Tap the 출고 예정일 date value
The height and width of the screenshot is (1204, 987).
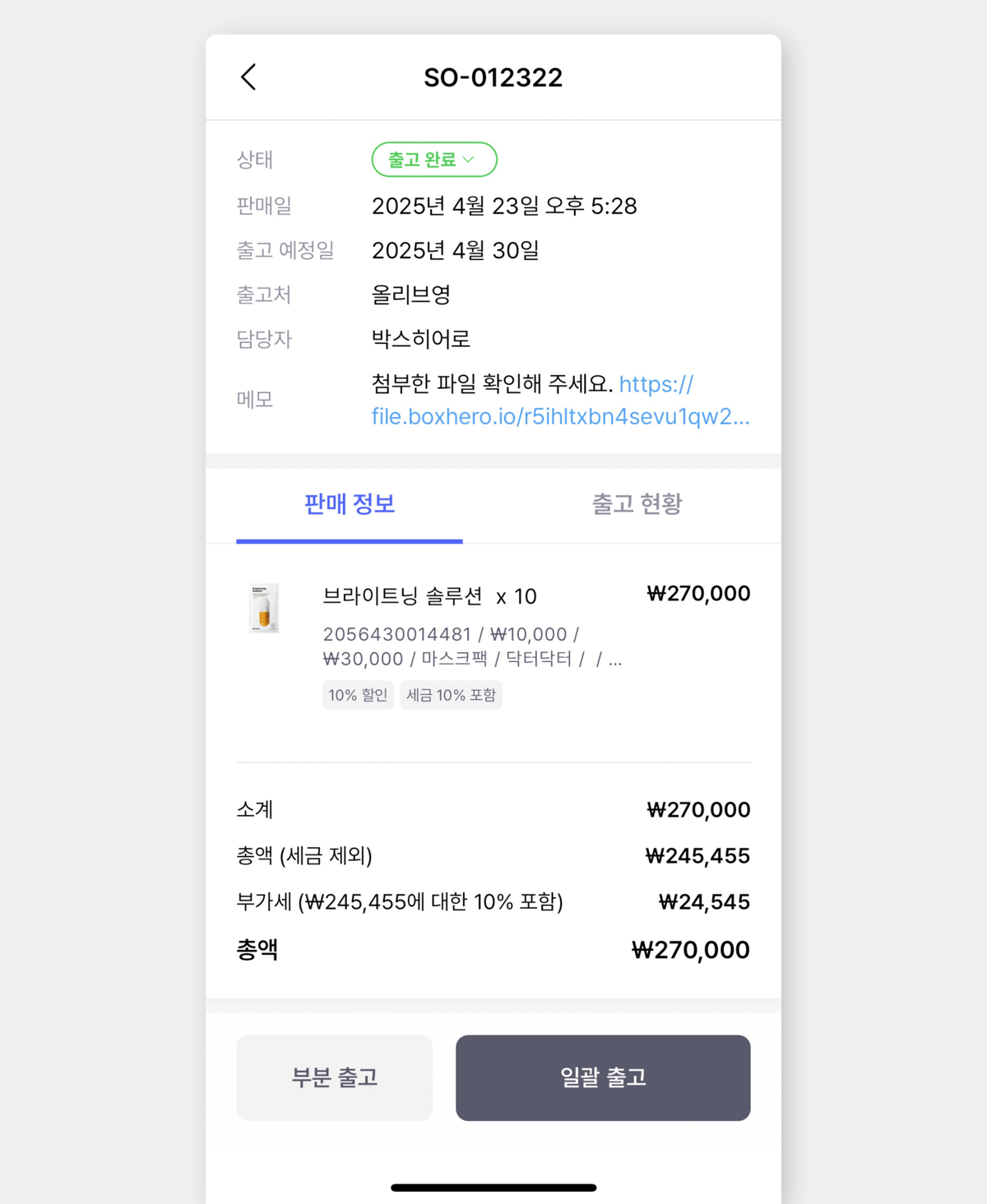(455, 250)
